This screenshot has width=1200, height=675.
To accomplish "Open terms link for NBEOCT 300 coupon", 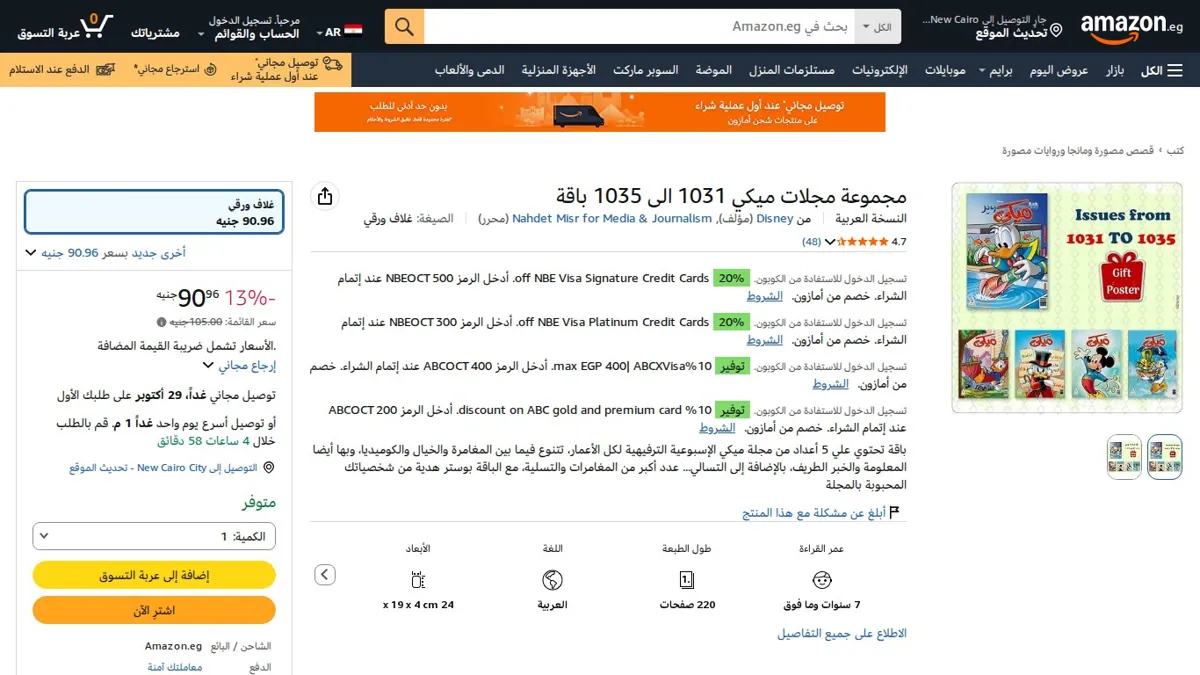I will point(765,340).
